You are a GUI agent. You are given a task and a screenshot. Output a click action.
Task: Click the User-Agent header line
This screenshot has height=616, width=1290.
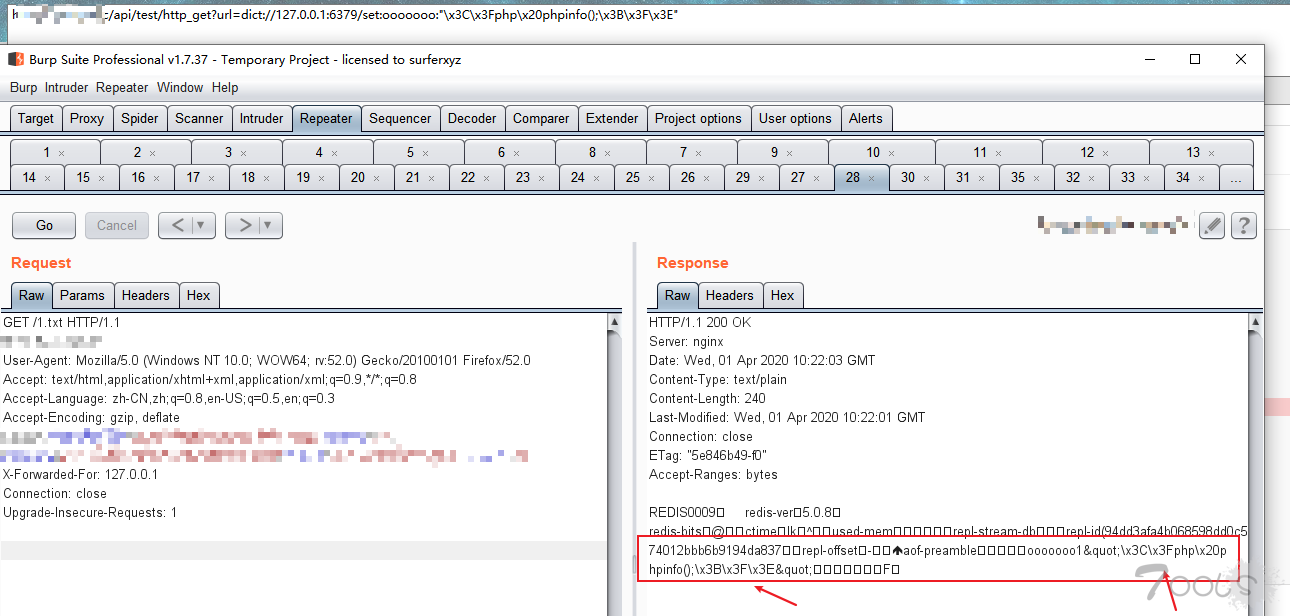[x=267, y=361]
